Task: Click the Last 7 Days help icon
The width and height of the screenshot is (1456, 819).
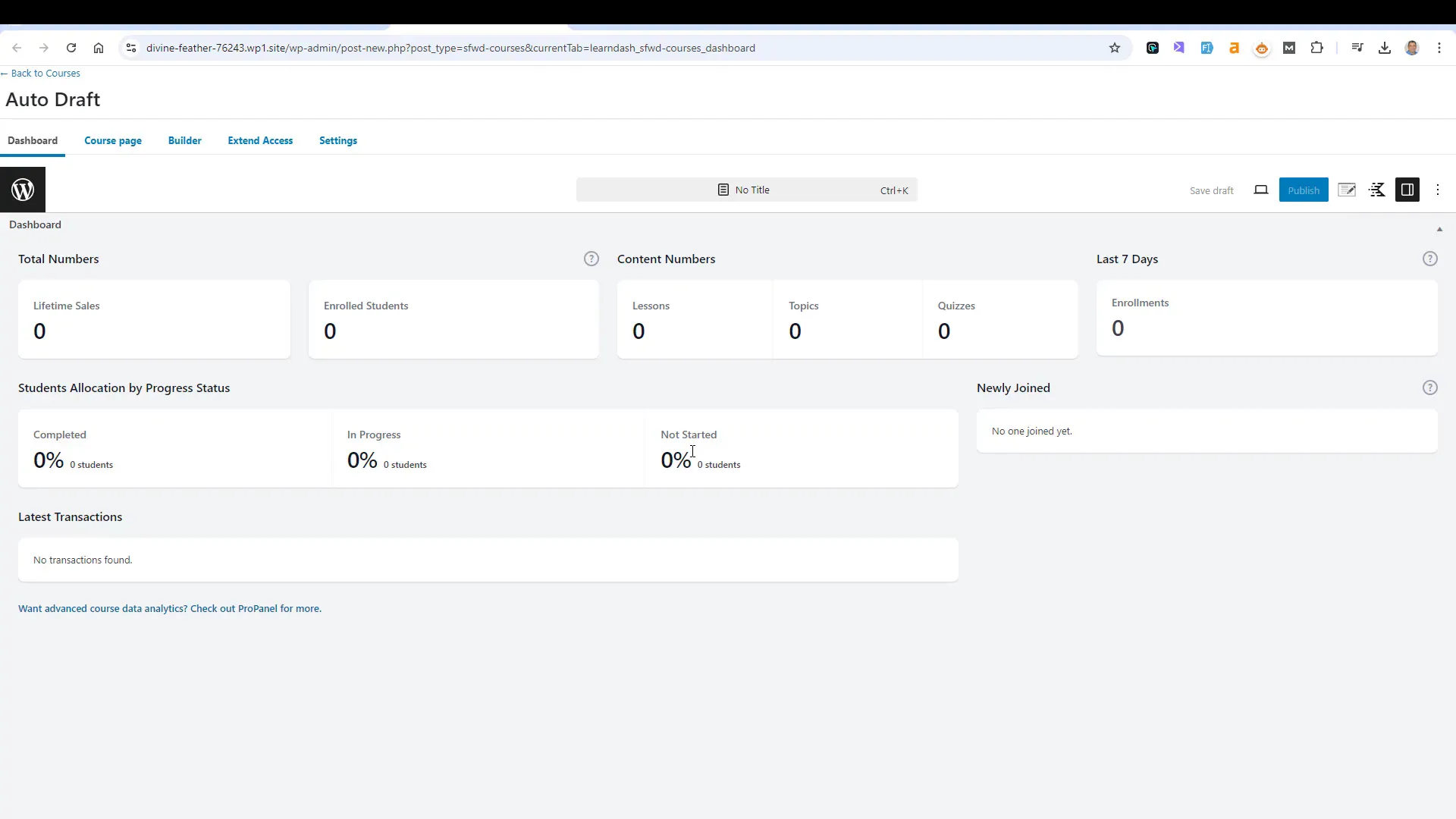Action: [x=1430, y=258]
